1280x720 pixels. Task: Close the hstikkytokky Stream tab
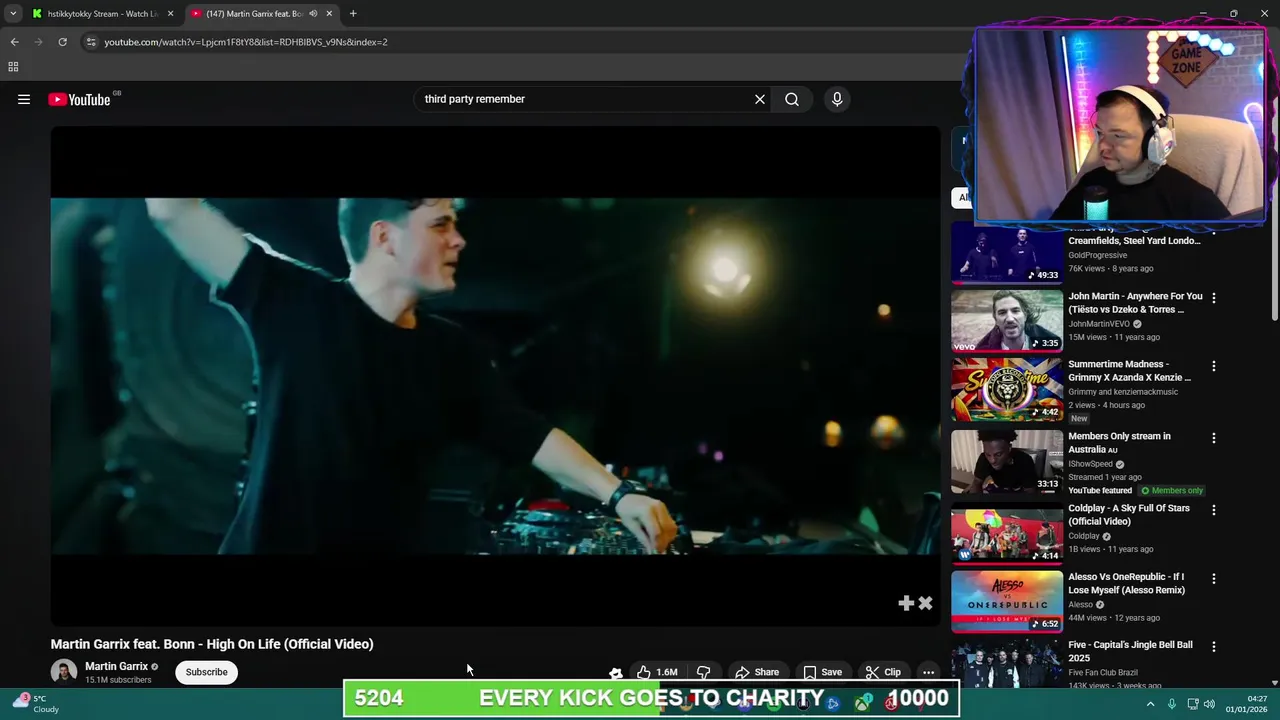click(170, 14)
